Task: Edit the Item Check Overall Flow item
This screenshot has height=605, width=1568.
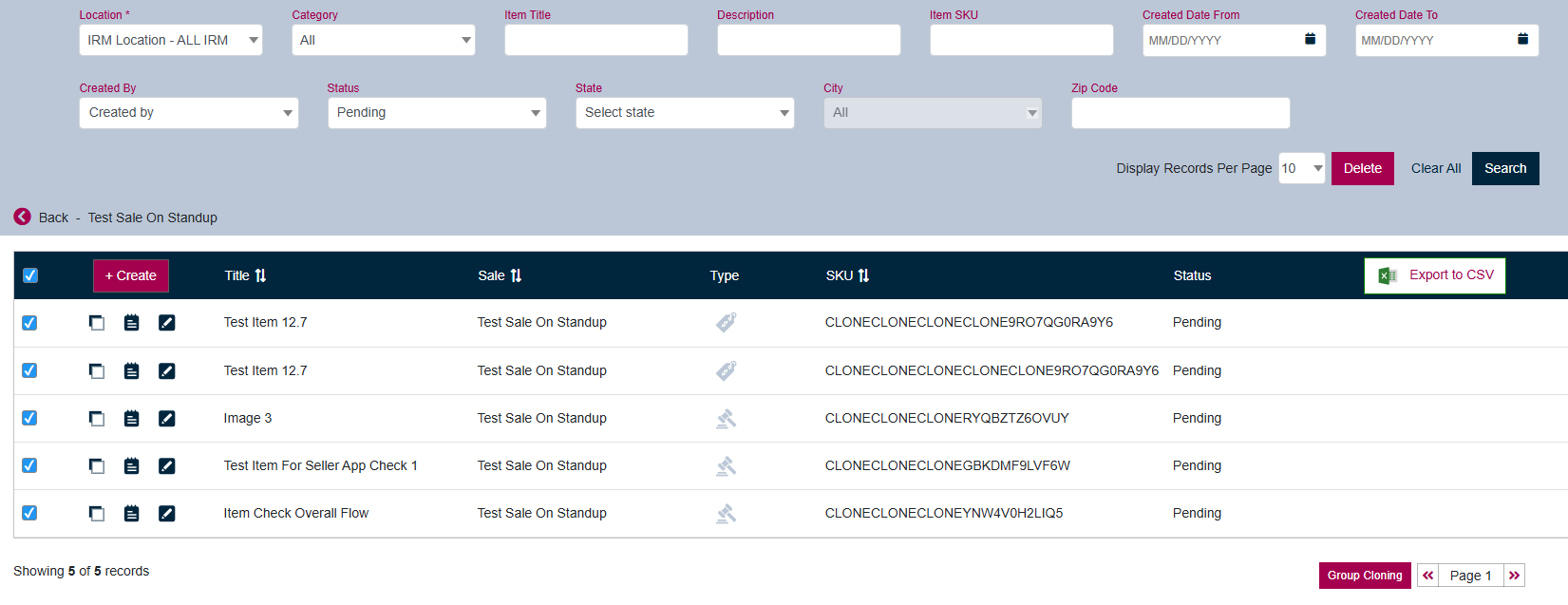Action: pyautogui.click(x=167, y=513)
